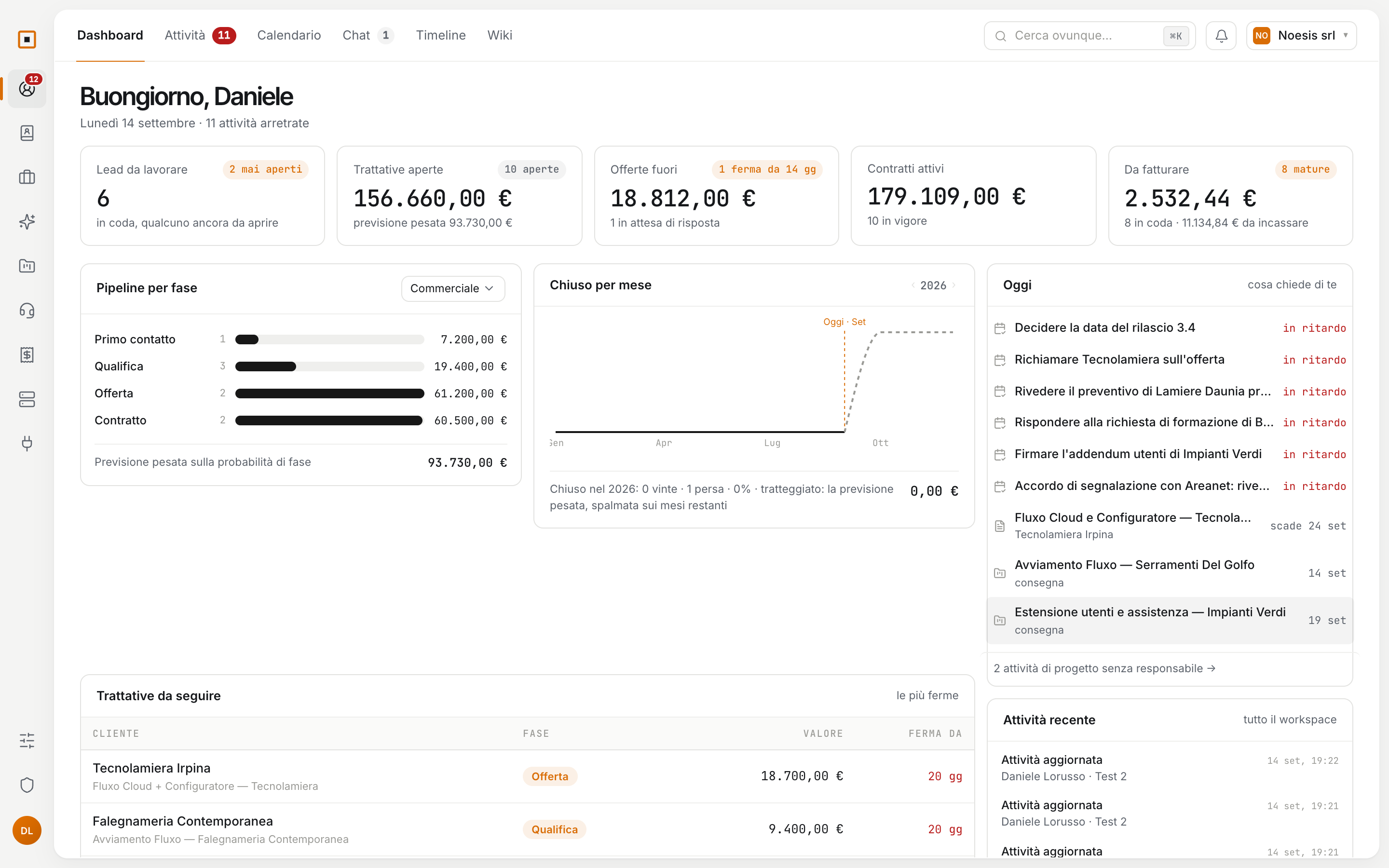Open the Commerciale pipeline dropdown

coord(453,288)
